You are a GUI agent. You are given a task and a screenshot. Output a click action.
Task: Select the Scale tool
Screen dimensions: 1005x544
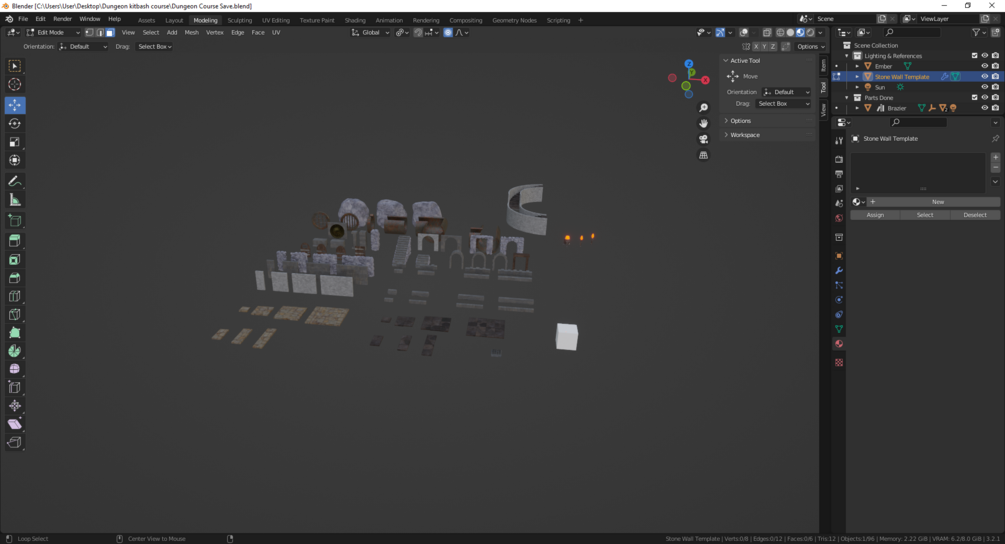(15, 142)
